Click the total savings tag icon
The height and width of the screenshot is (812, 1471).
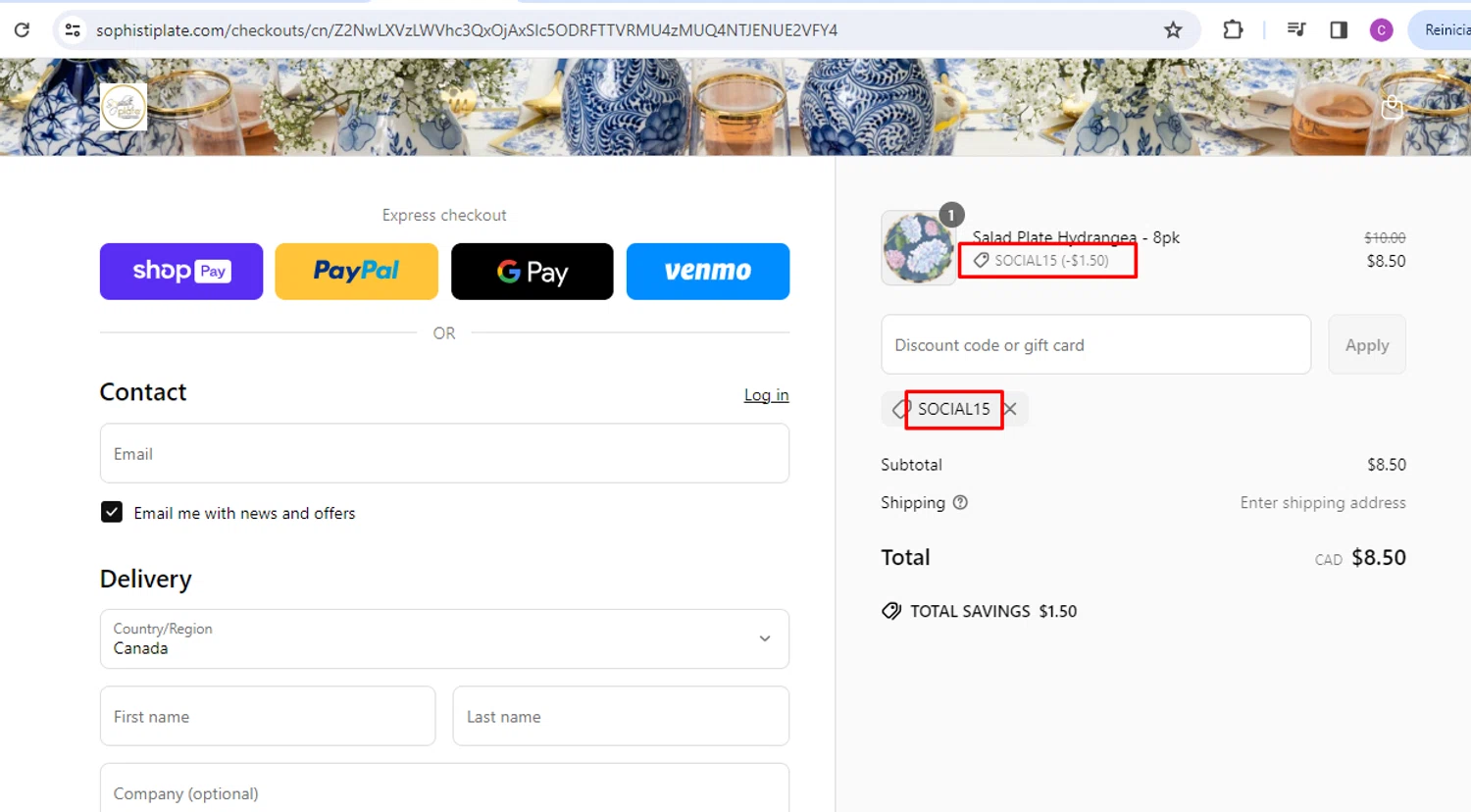(x=891, y=611)
